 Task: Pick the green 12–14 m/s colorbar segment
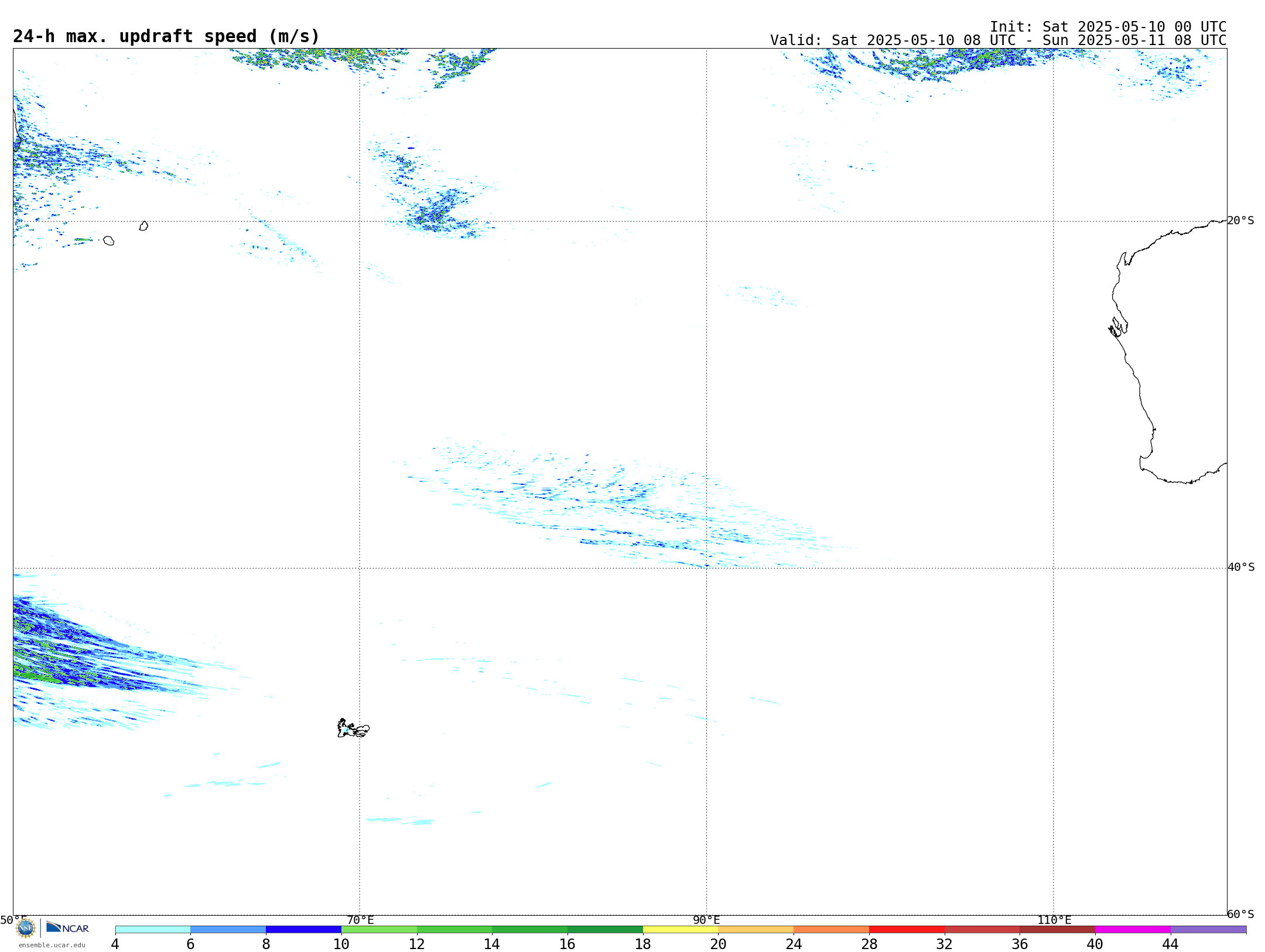point(454,930)
